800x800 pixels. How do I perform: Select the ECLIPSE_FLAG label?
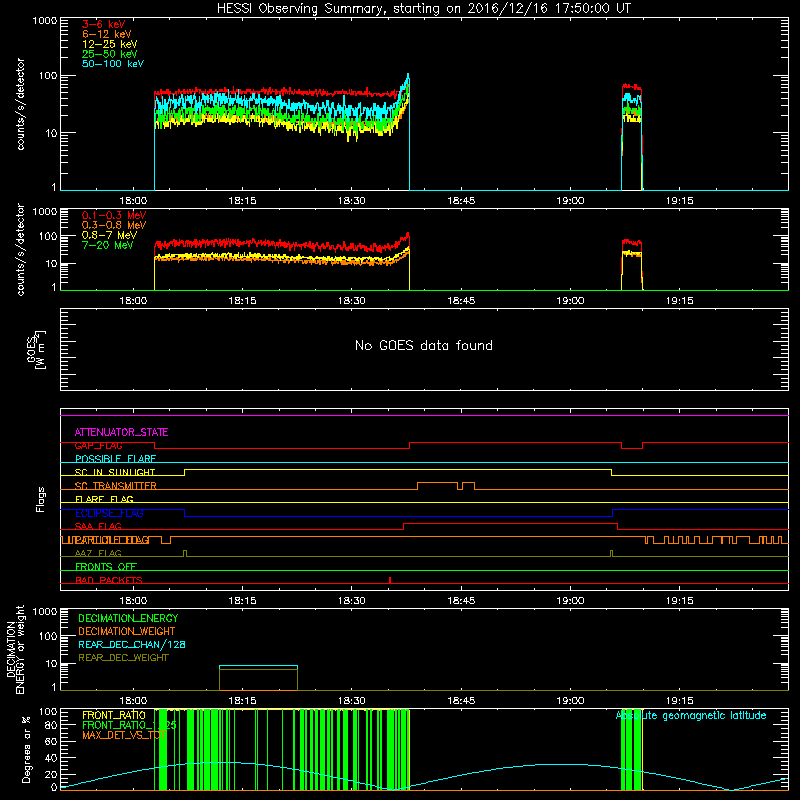tap(109, 513)
